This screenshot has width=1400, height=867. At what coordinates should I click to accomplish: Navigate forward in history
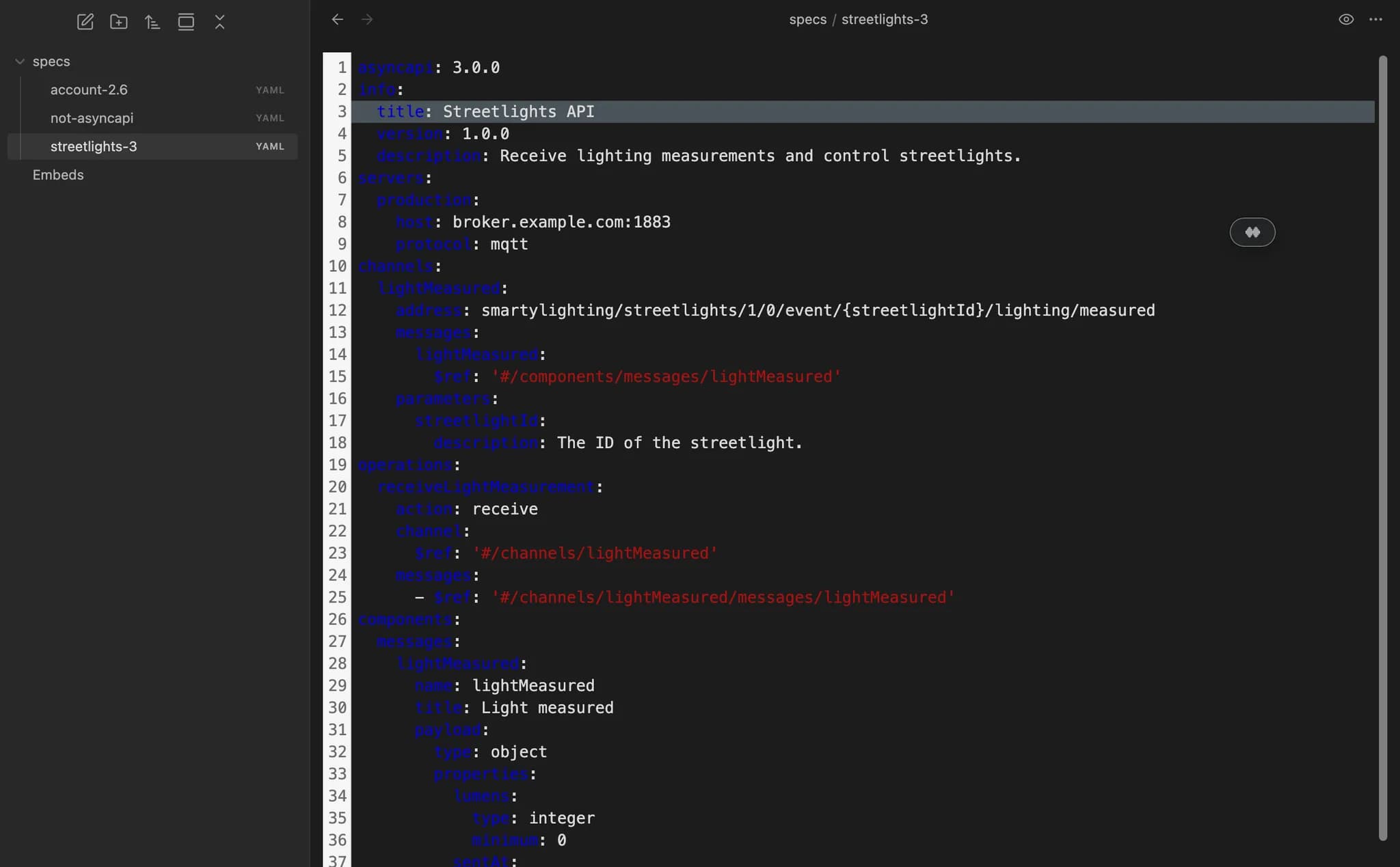click(367, 19)
